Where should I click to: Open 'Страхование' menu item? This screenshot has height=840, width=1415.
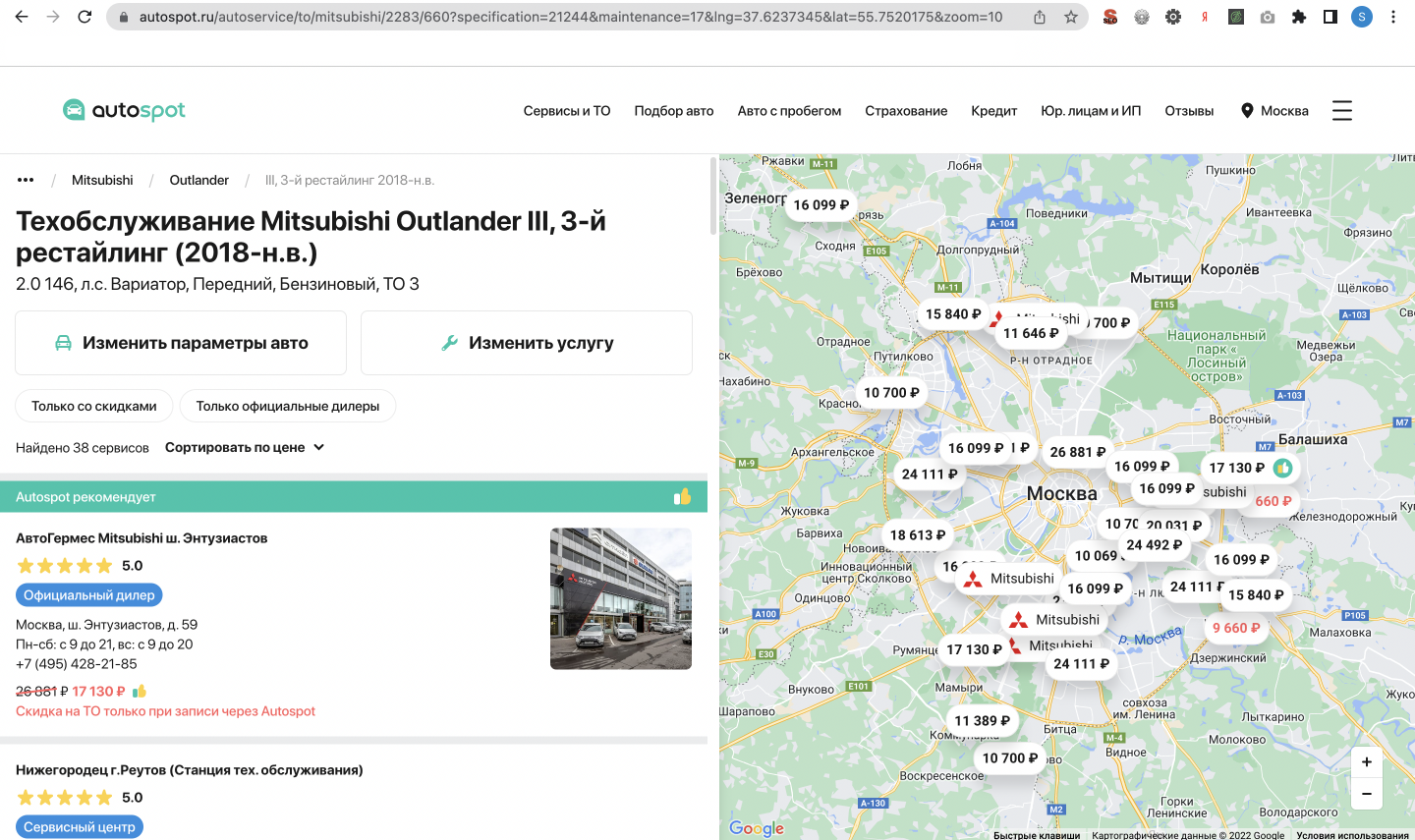(906, 111)
